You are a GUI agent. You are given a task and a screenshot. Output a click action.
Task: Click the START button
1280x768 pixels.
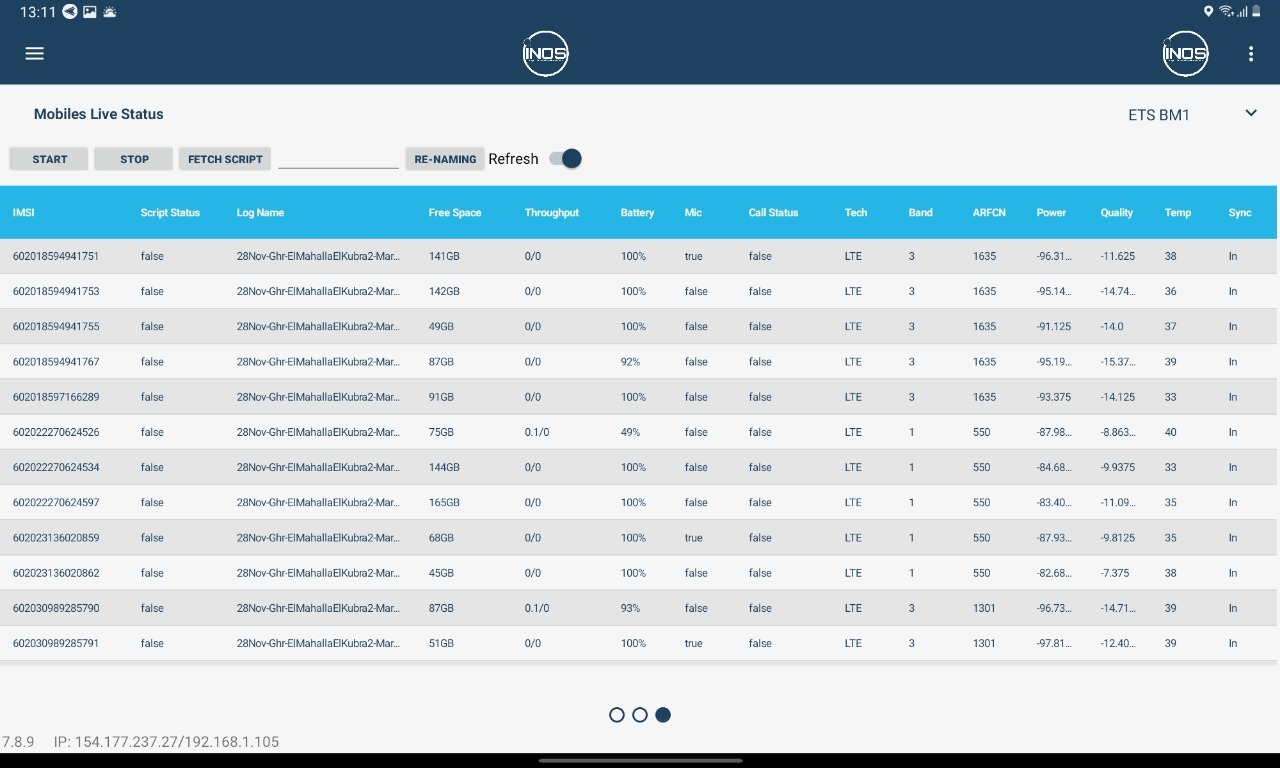pos(48,158)
